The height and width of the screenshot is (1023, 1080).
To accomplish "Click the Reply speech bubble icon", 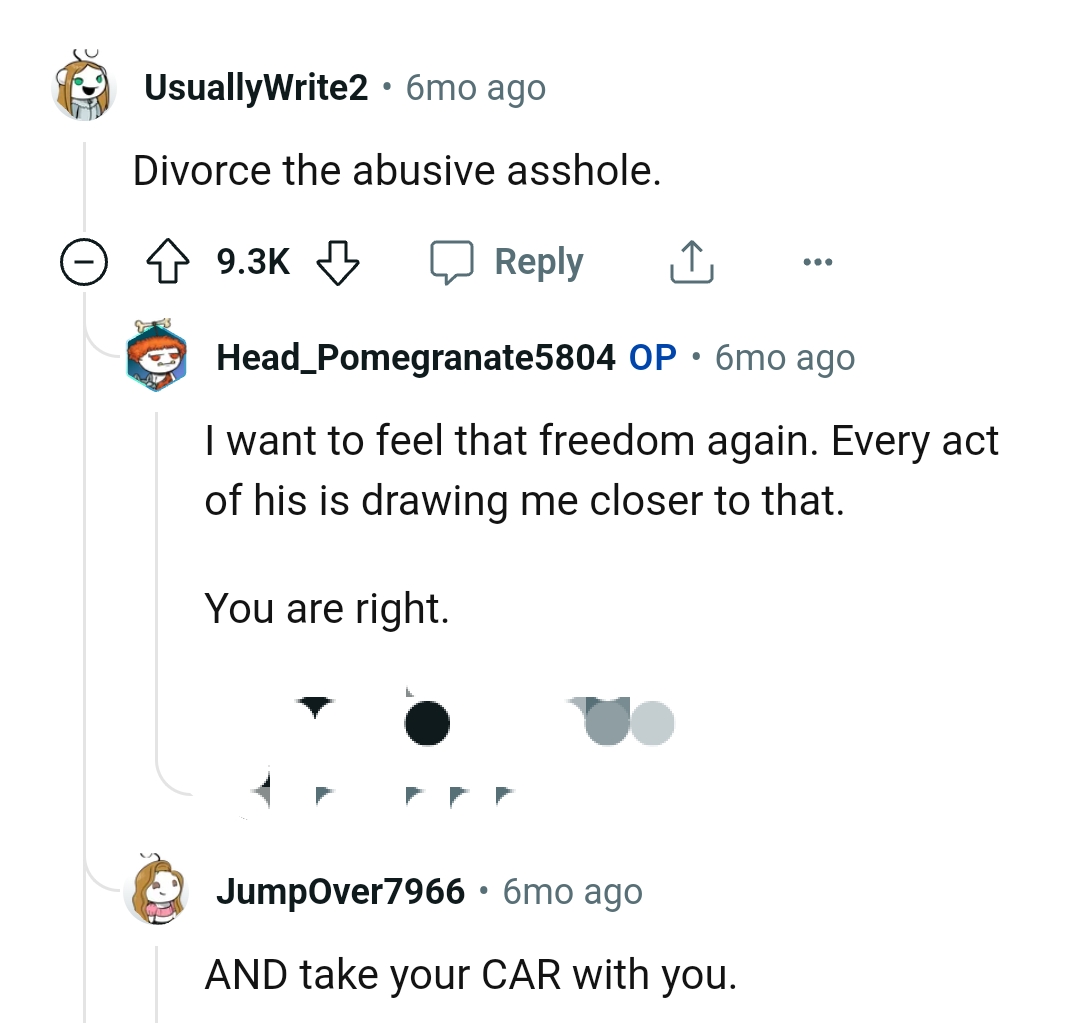I will 453,261.
